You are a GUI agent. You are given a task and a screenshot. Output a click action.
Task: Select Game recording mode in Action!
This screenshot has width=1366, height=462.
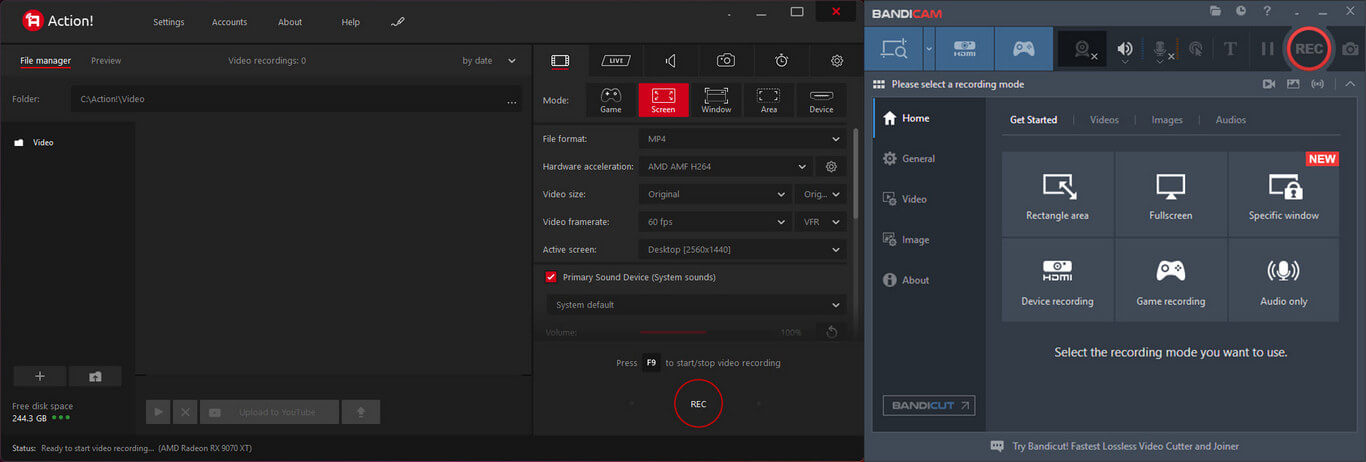click(x=610, y=99)
